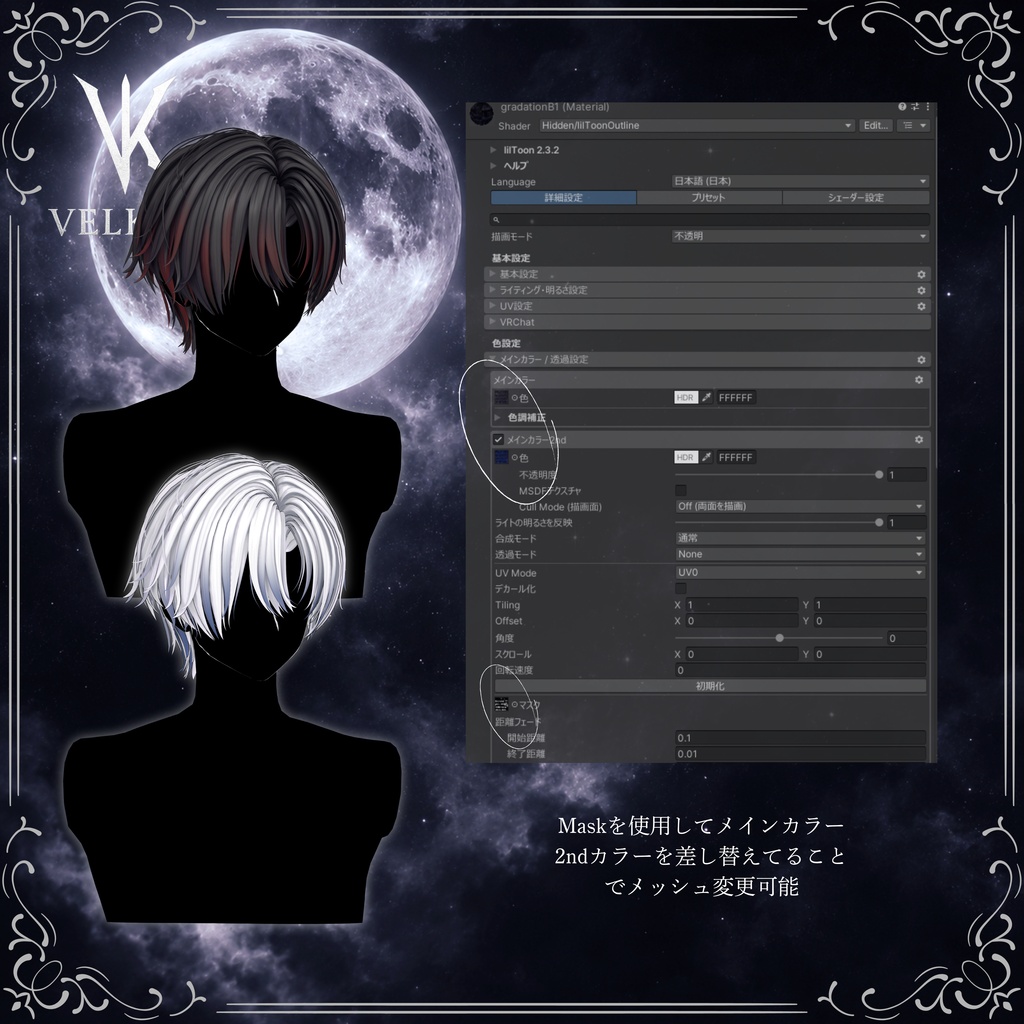
Task: Expand the 基本設定 foldout row
Action: point(708,274)
